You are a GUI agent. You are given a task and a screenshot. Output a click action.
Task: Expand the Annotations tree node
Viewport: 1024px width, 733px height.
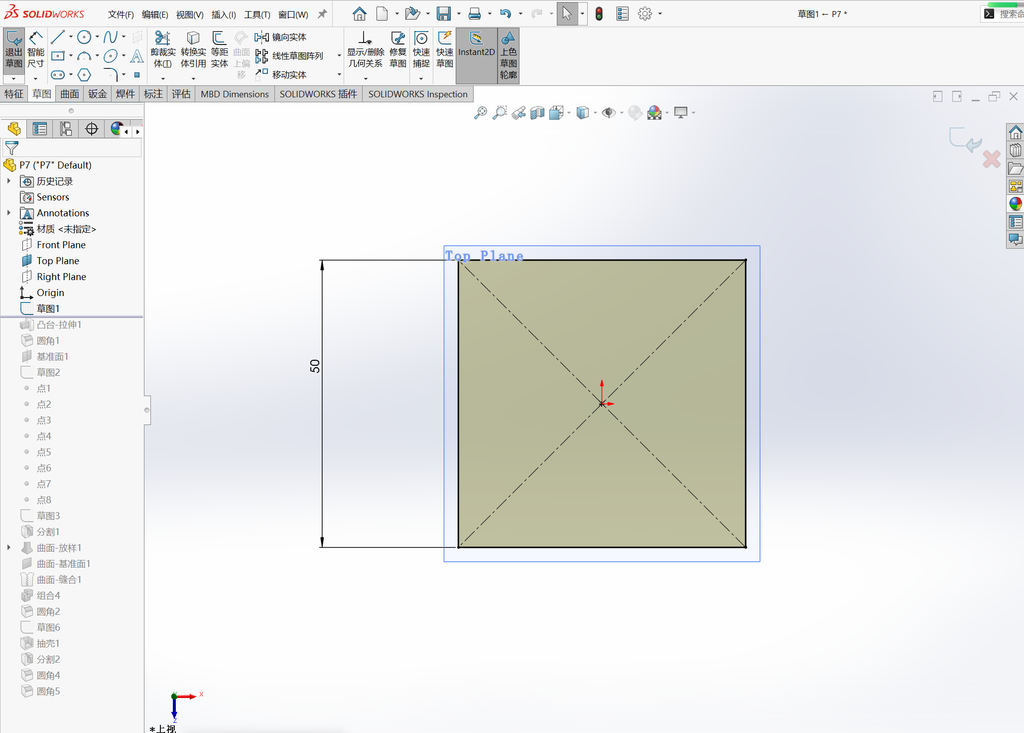8,213
